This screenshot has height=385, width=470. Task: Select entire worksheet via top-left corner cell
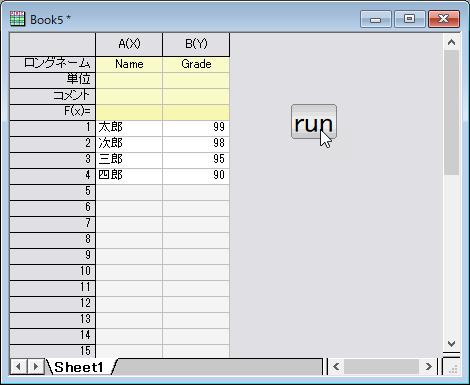pyautogui.click(x=53, y=44)
